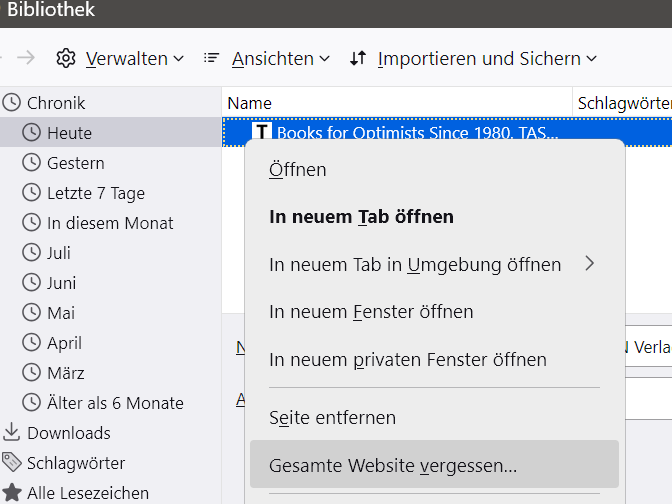The width and height of the screenshot is (672, 504).
Task: Click the Alle Lesezeichen star icon
Action: click(x=12, y=493)
